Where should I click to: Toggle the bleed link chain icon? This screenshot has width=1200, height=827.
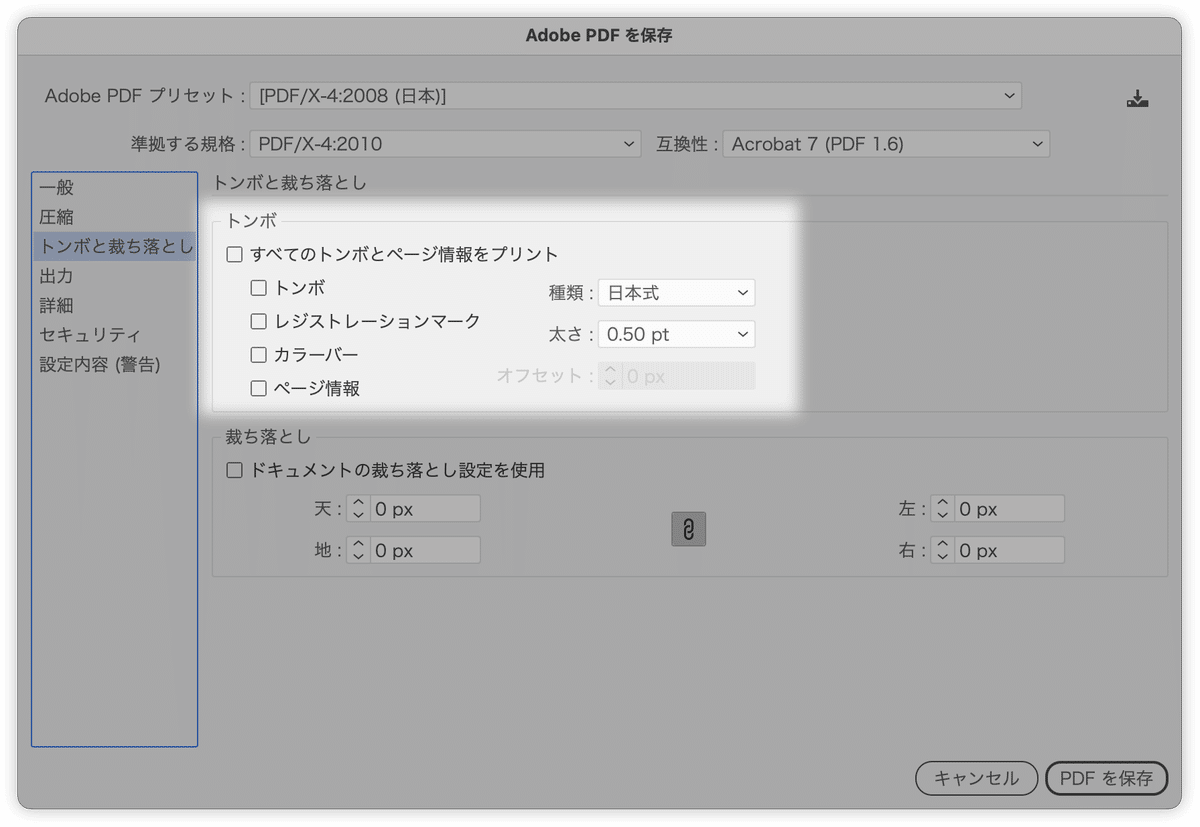point(688,529)
